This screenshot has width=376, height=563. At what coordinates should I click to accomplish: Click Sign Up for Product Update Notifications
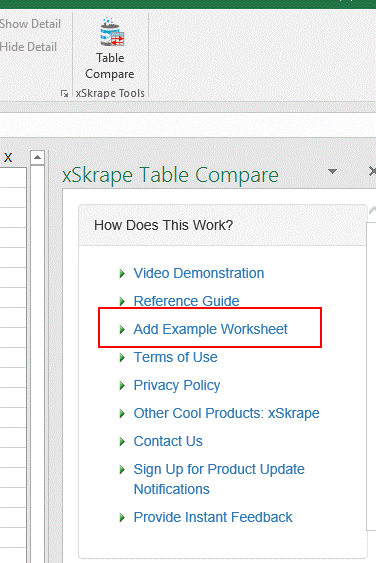pyautogui.click(x=219, y=479)
